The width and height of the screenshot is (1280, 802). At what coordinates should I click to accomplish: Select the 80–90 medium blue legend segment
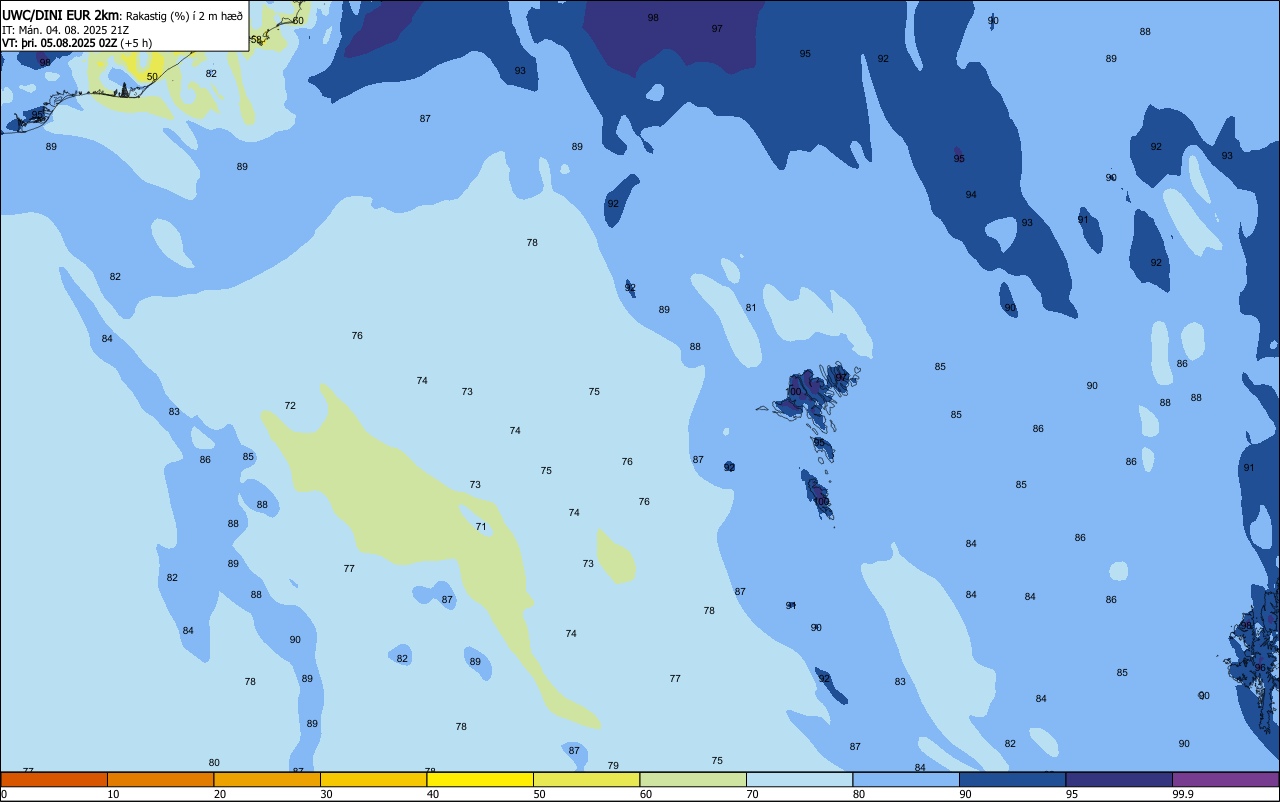click(906, 779)
